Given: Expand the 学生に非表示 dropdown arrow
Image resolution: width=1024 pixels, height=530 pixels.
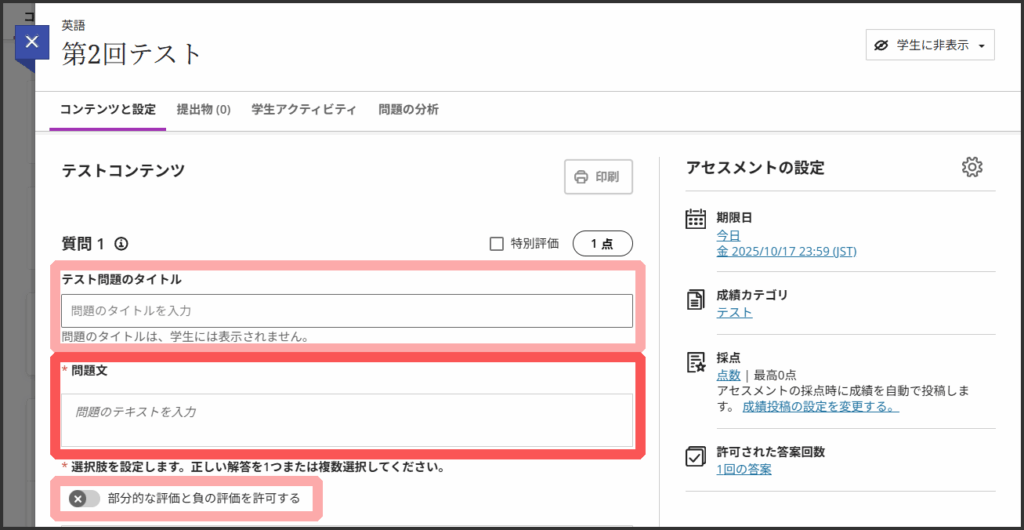Looking at the screenshot, I should [981, 46].
